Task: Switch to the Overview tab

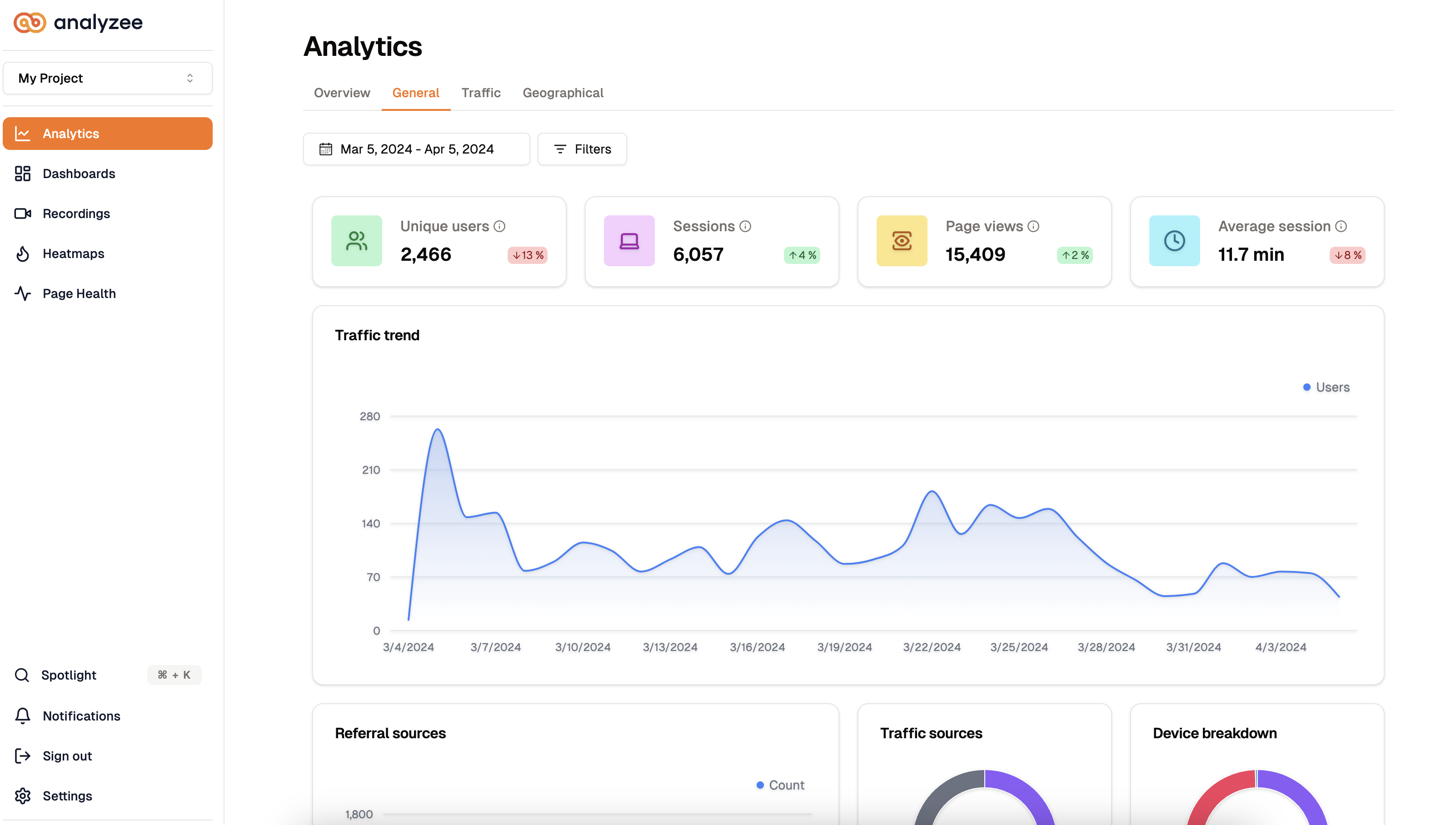Action: click(342, 93)
